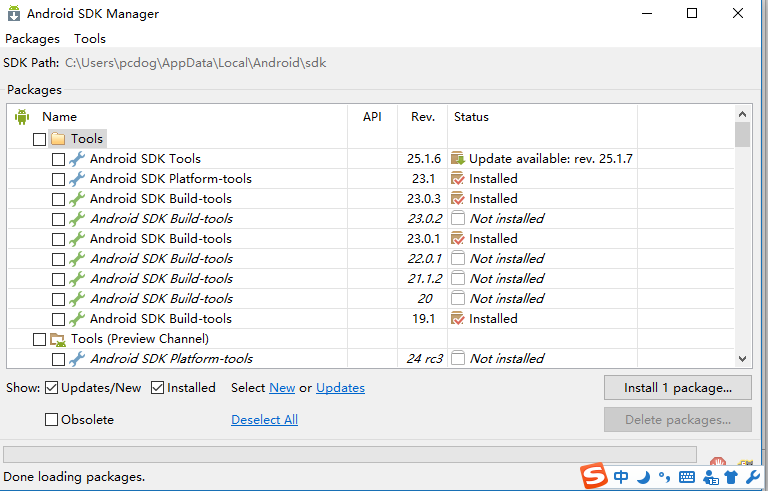Click the Installed status icon for Platform-tools 23.1
Image resolution: width=768 pixels, height=491 pixels.
pyautogui.click(x=457, y=179)
